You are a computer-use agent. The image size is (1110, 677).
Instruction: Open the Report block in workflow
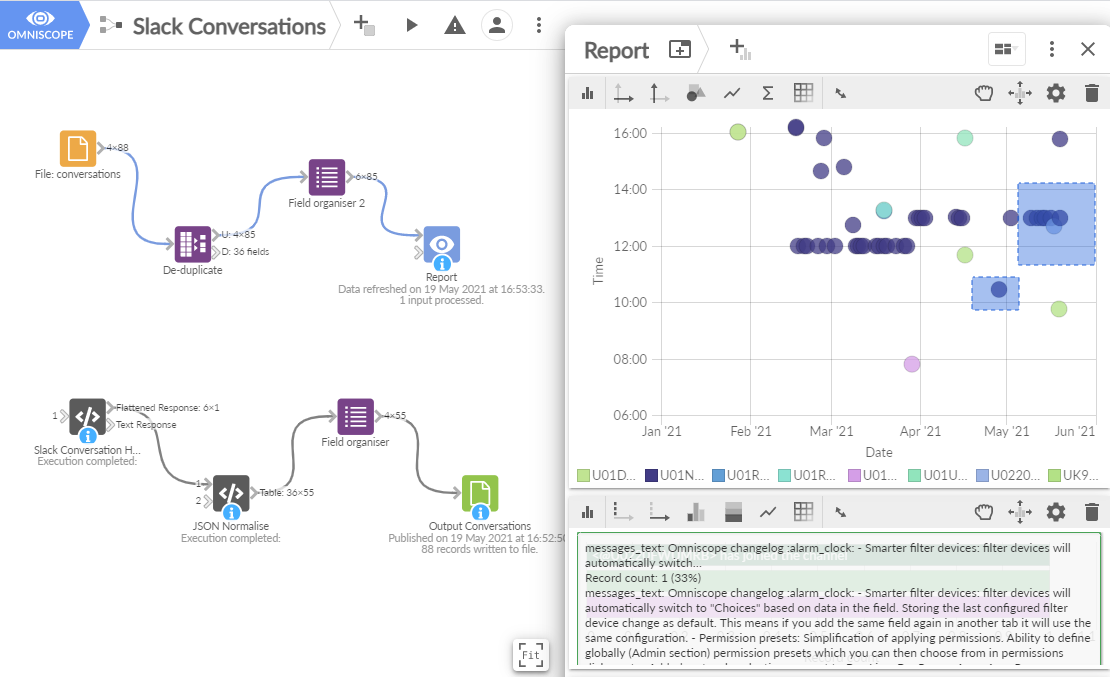(x=442, y=245)
